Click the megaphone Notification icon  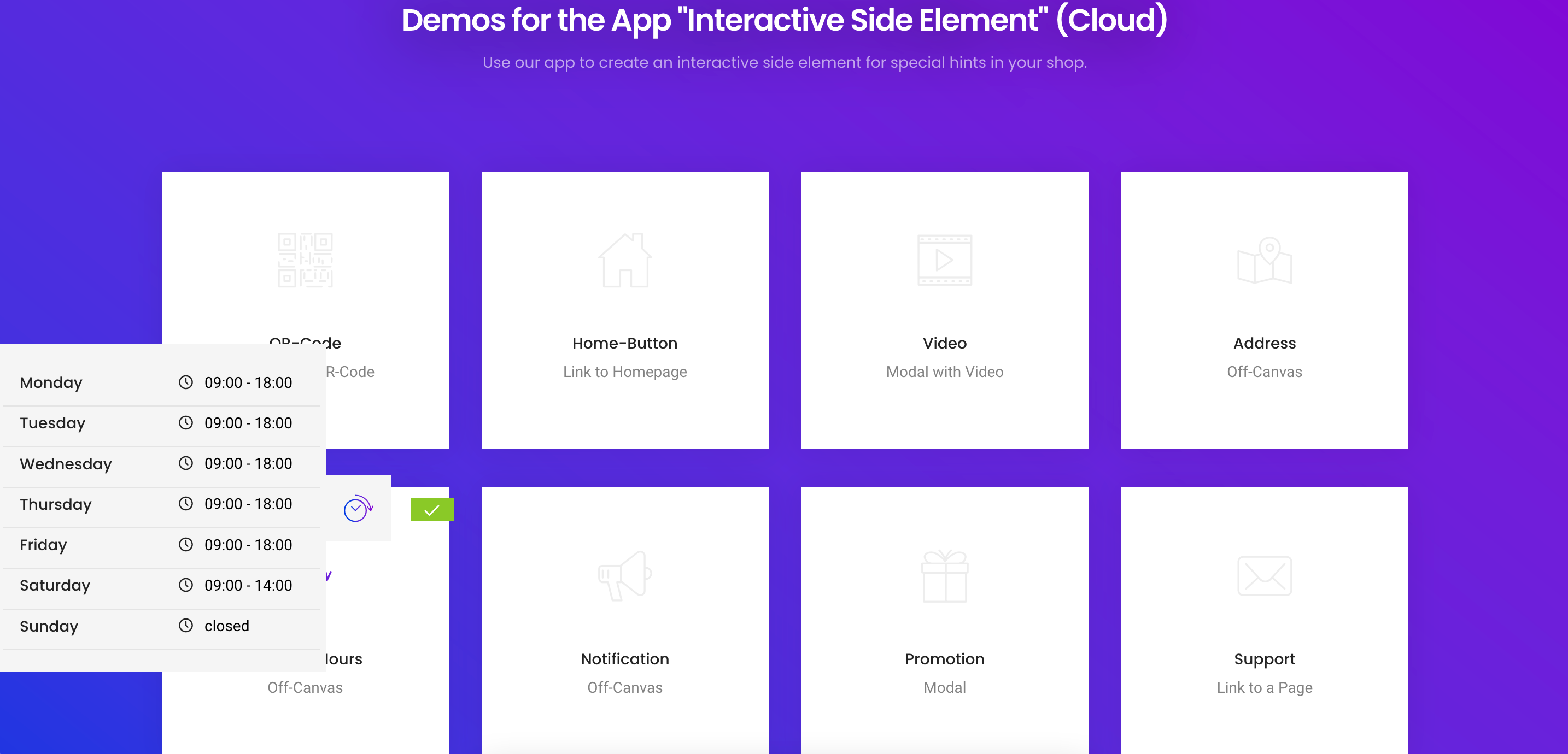click(624, 576)
